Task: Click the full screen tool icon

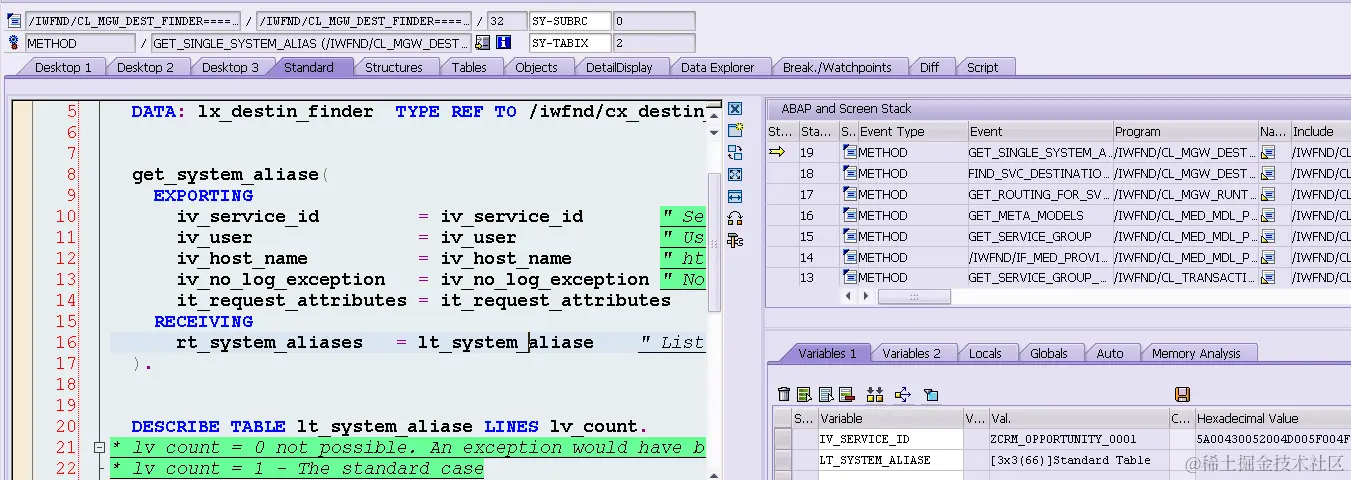Action: (x=735, y=175)
